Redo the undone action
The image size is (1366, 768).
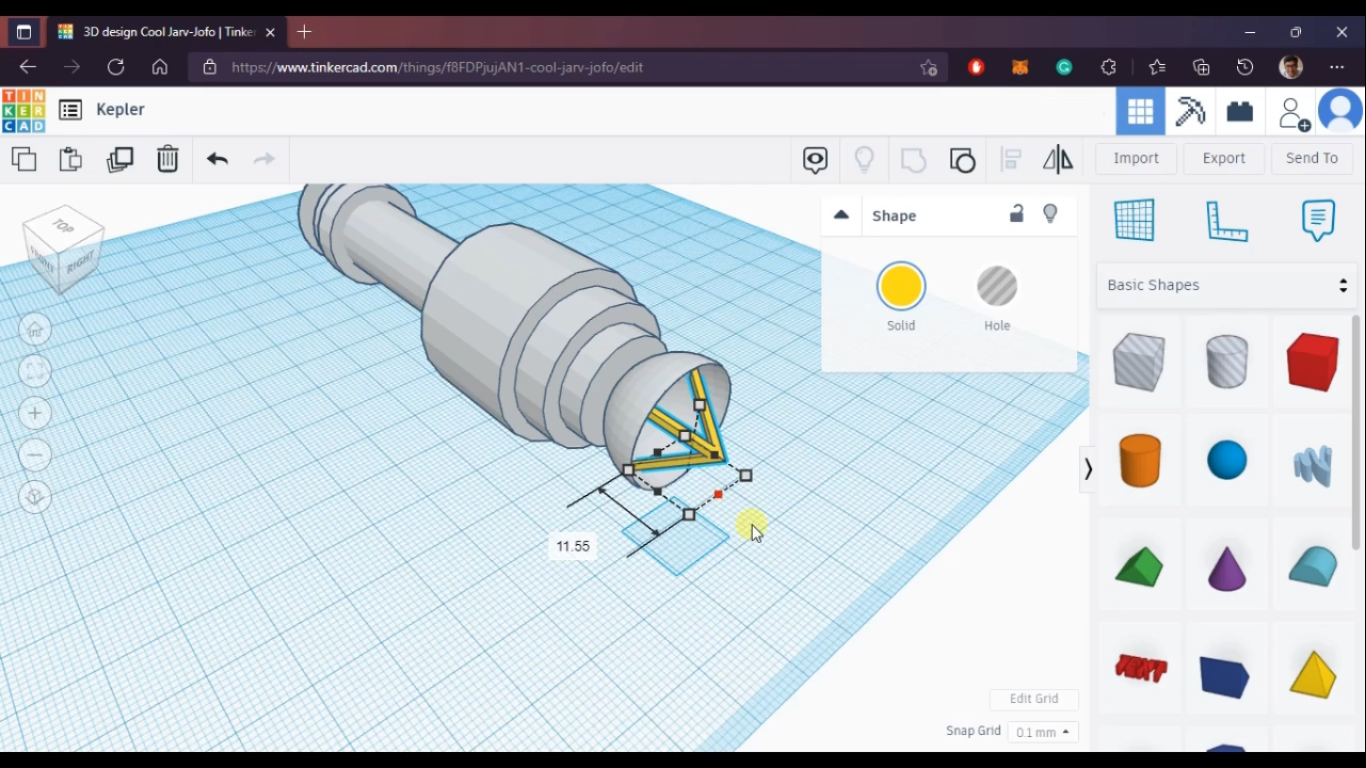(x=264, y=159)
